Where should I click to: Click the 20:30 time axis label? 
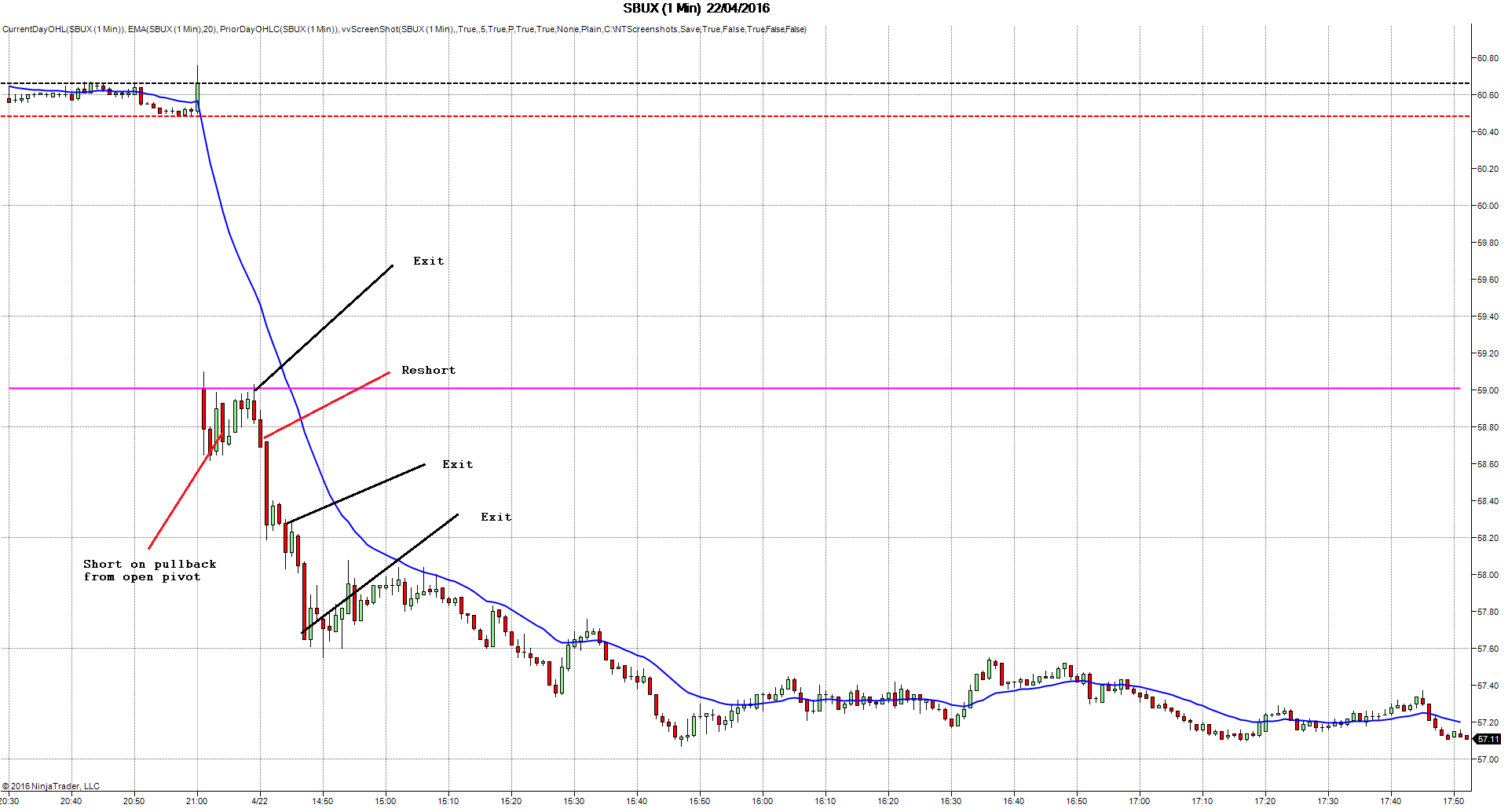(9, 801)
